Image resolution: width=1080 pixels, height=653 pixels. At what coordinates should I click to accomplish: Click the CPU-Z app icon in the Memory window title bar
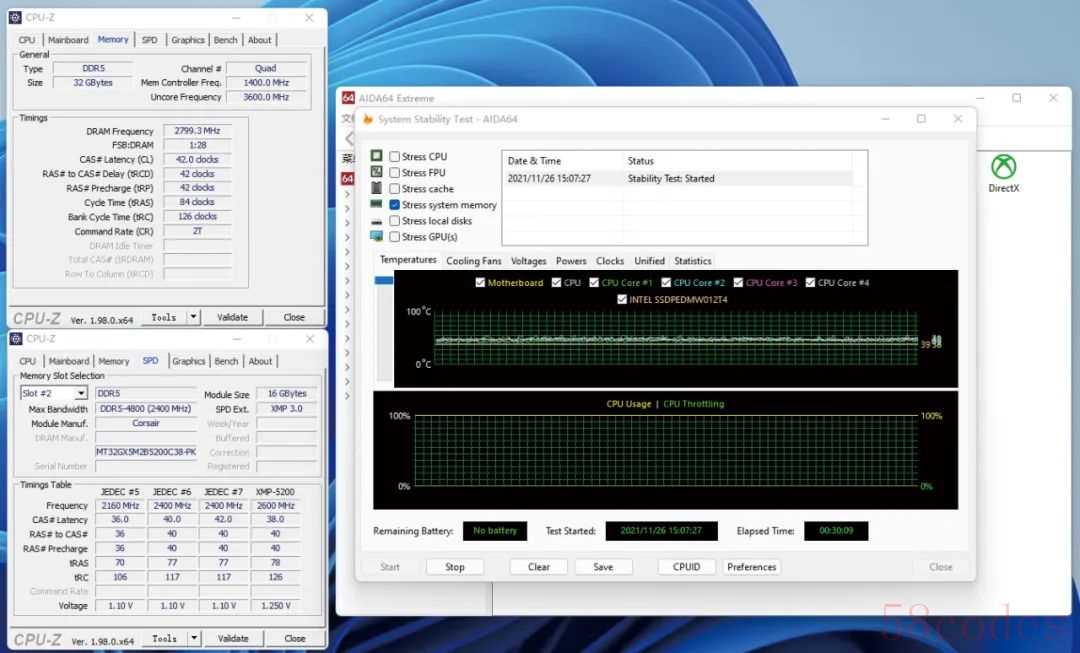[16, 17]
